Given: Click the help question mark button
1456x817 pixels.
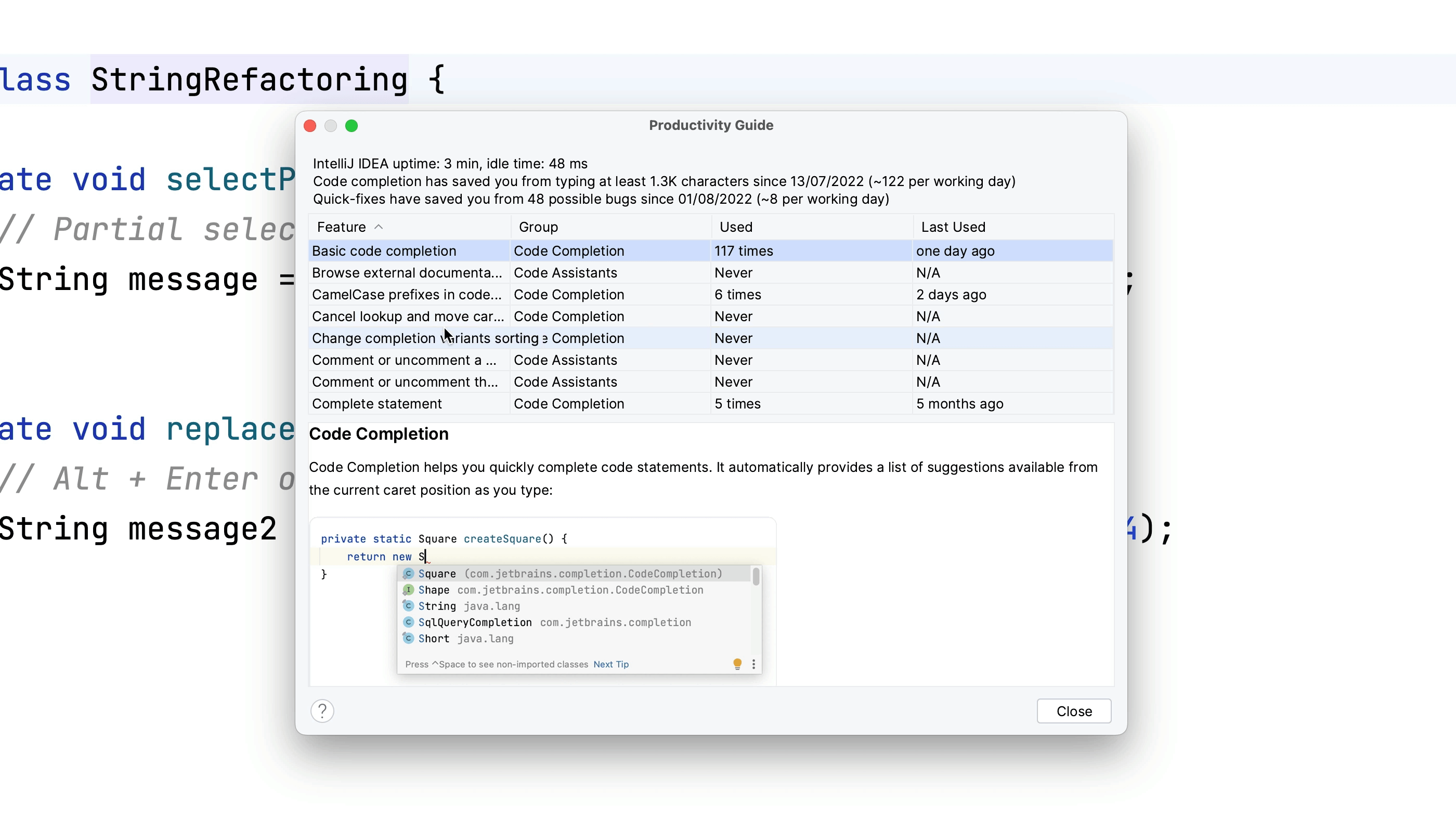Looking at the screenshot, I should click(322, 711).
